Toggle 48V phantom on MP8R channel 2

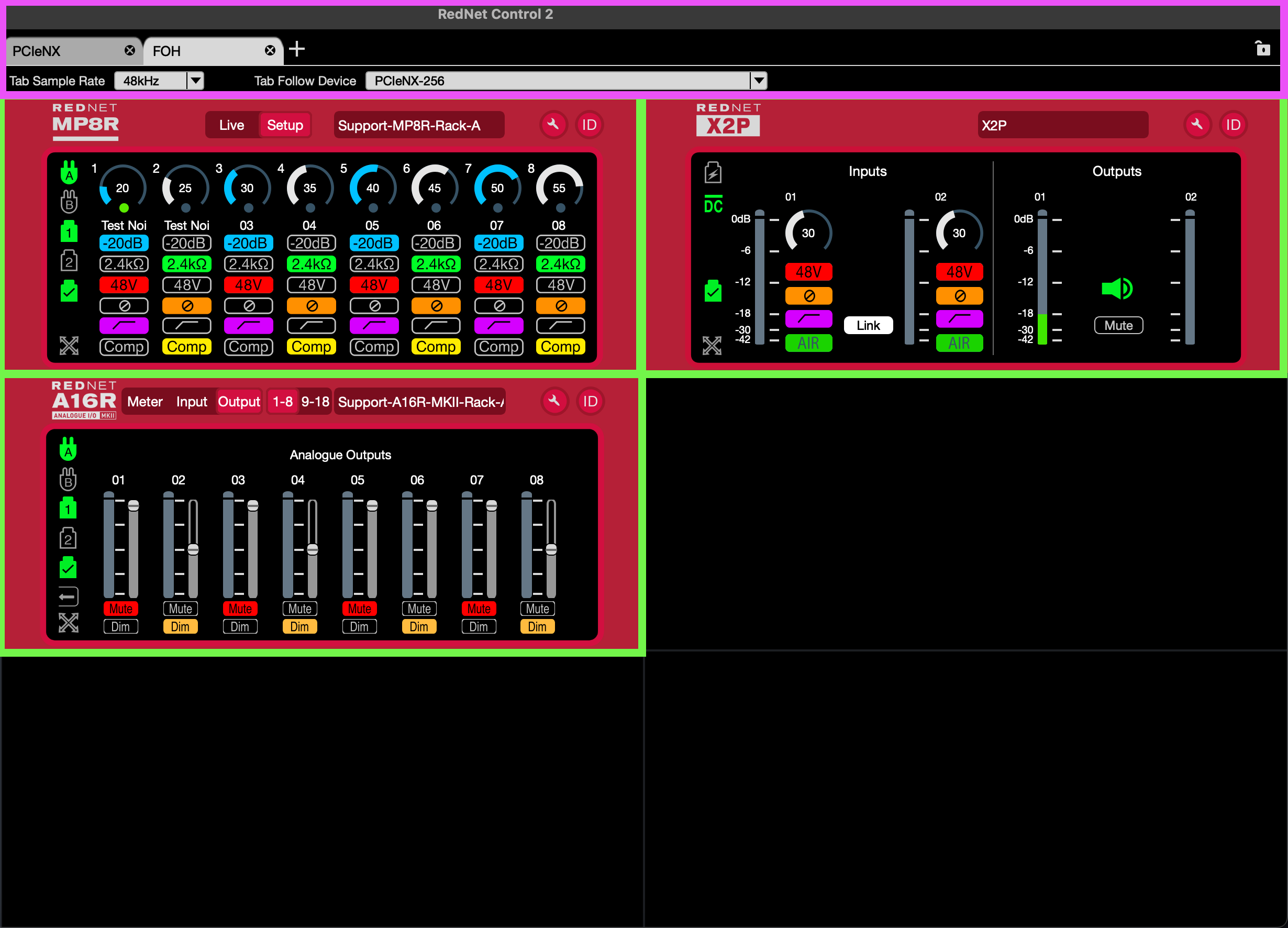click(187, 285)
